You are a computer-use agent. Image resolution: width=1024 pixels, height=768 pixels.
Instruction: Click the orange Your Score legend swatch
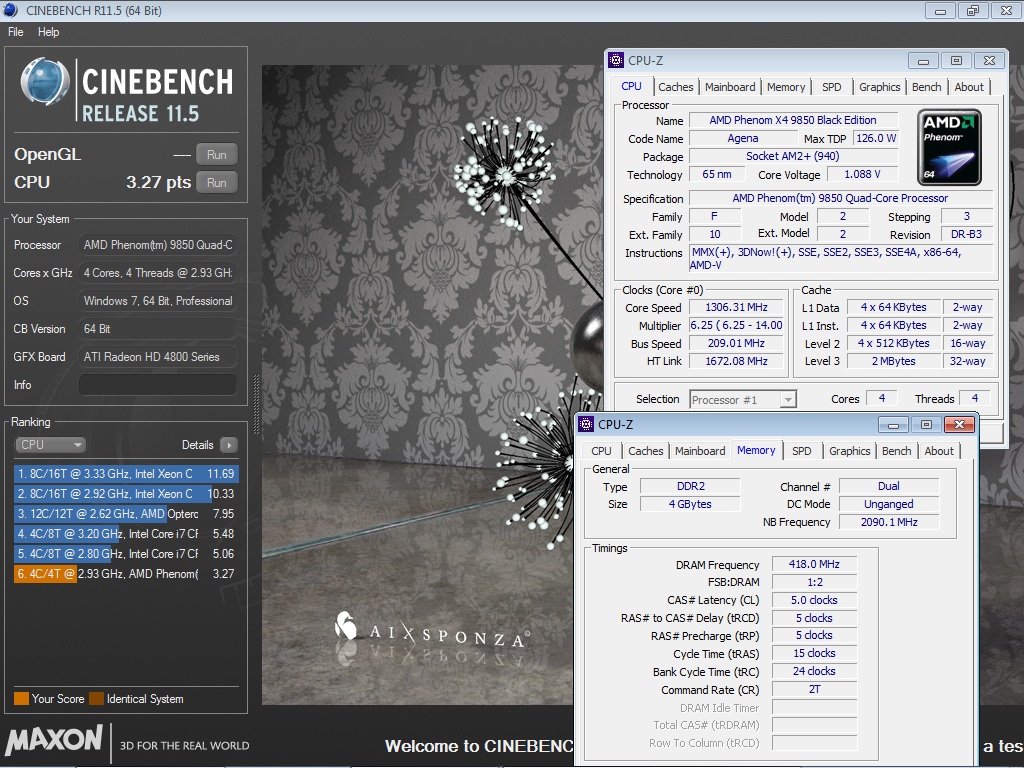(21, 698)
